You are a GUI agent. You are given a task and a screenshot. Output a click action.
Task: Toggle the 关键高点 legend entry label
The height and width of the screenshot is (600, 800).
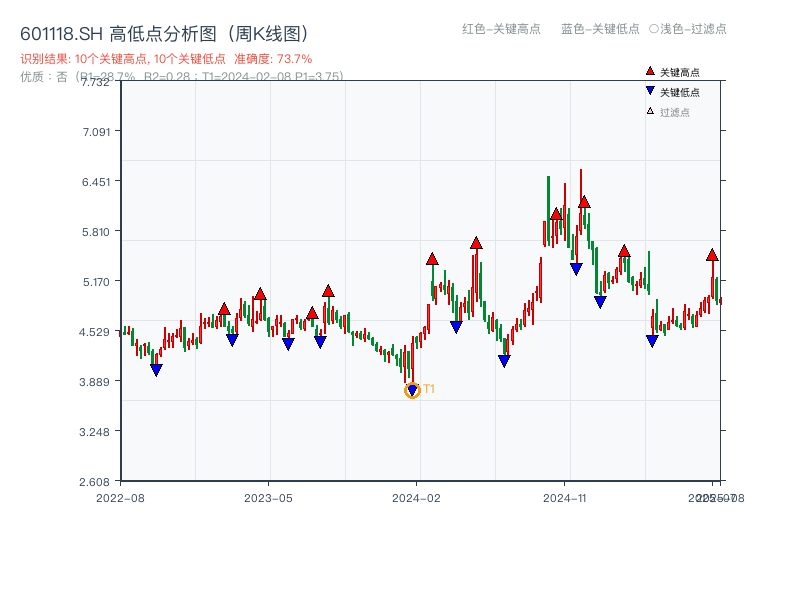click(x=680, y=72)
